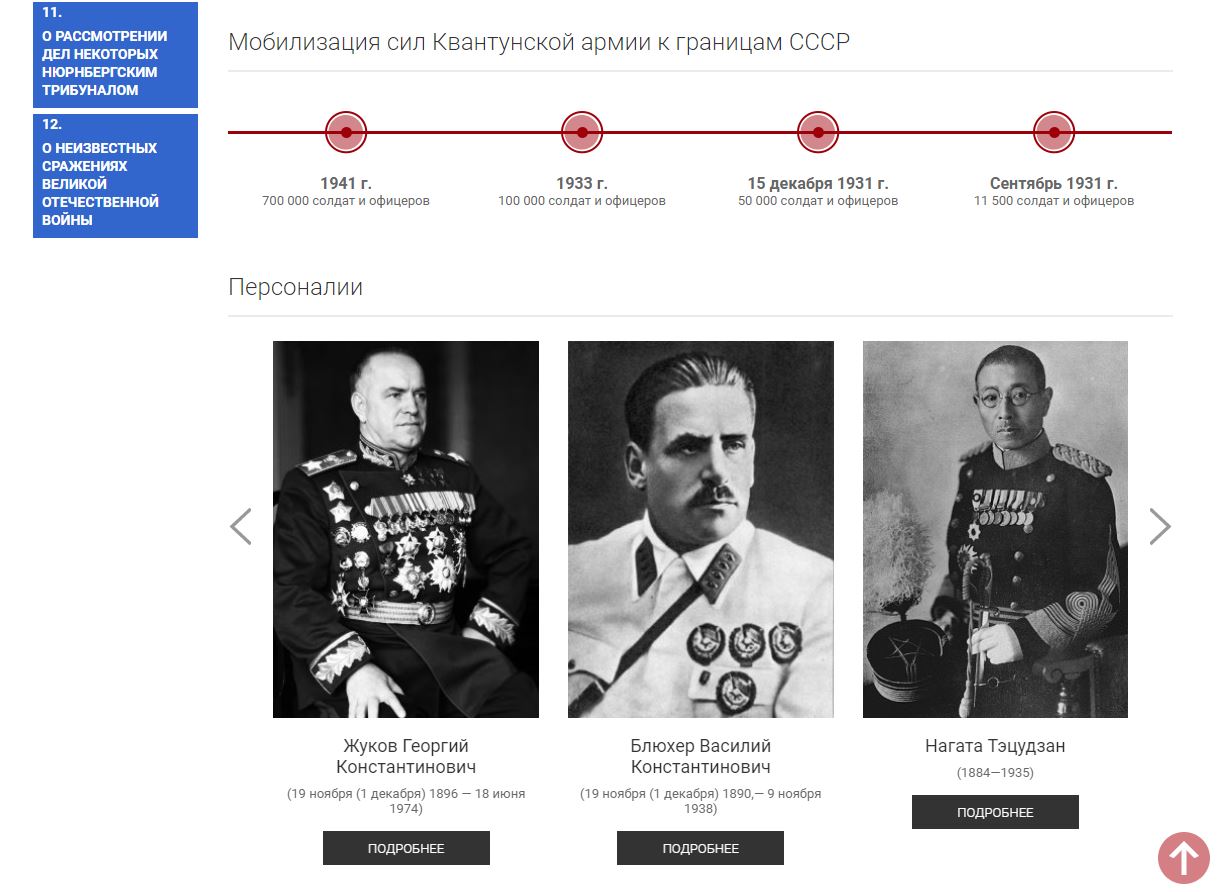Viewport: 1222px width, 892px height.
Task: Click Подробнее under Нагата Тэцудзан
Action: pyautogui.click(x=995, y=812)
